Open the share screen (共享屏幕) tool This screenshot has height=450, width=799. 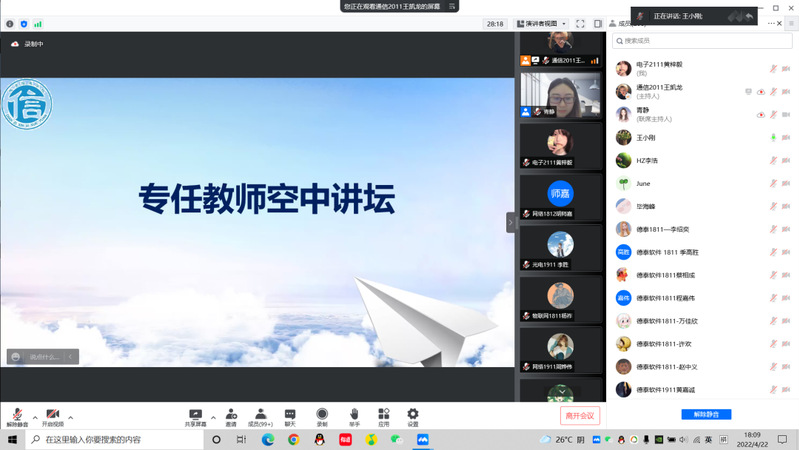click(196, 416)
